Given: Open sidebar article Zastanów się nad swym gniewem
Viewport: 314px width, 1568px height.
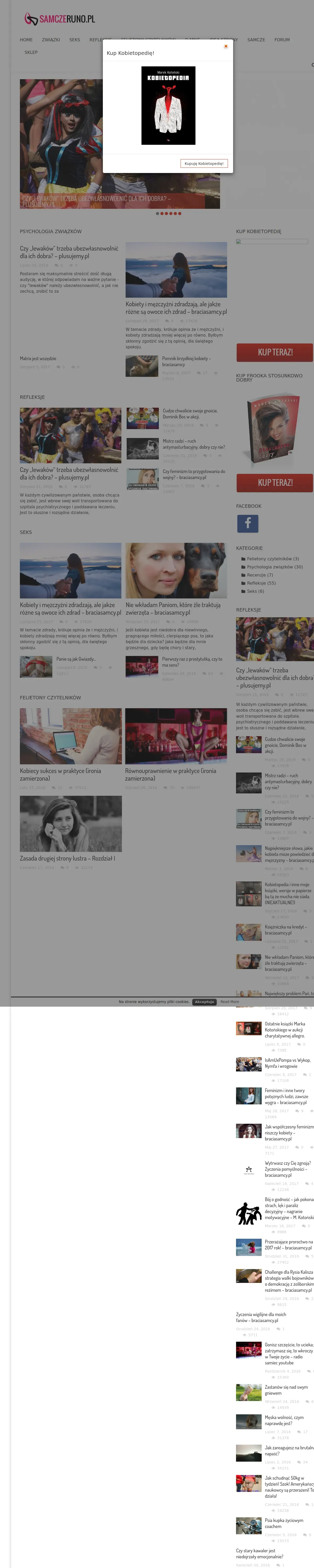Looking at the screenshot, I should click(x=286, y=1390).
